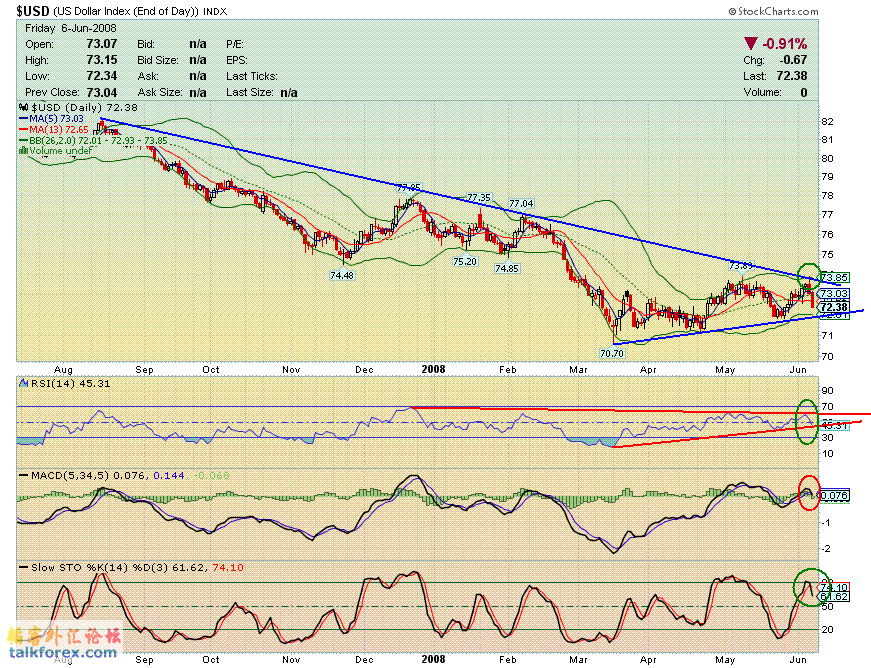Click the small chart icon beside RSI(14)
This screenshot has height=668, width=871.
pos(23,383)
